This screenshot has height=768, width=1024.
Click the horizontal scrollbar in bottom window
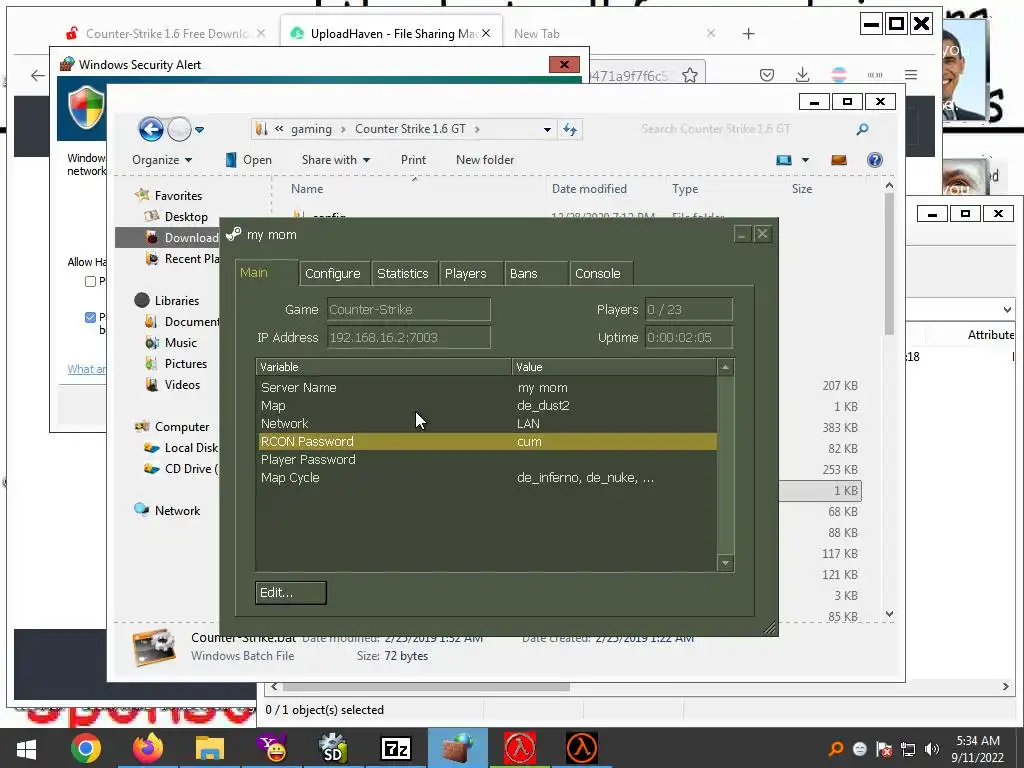[426, 687]
